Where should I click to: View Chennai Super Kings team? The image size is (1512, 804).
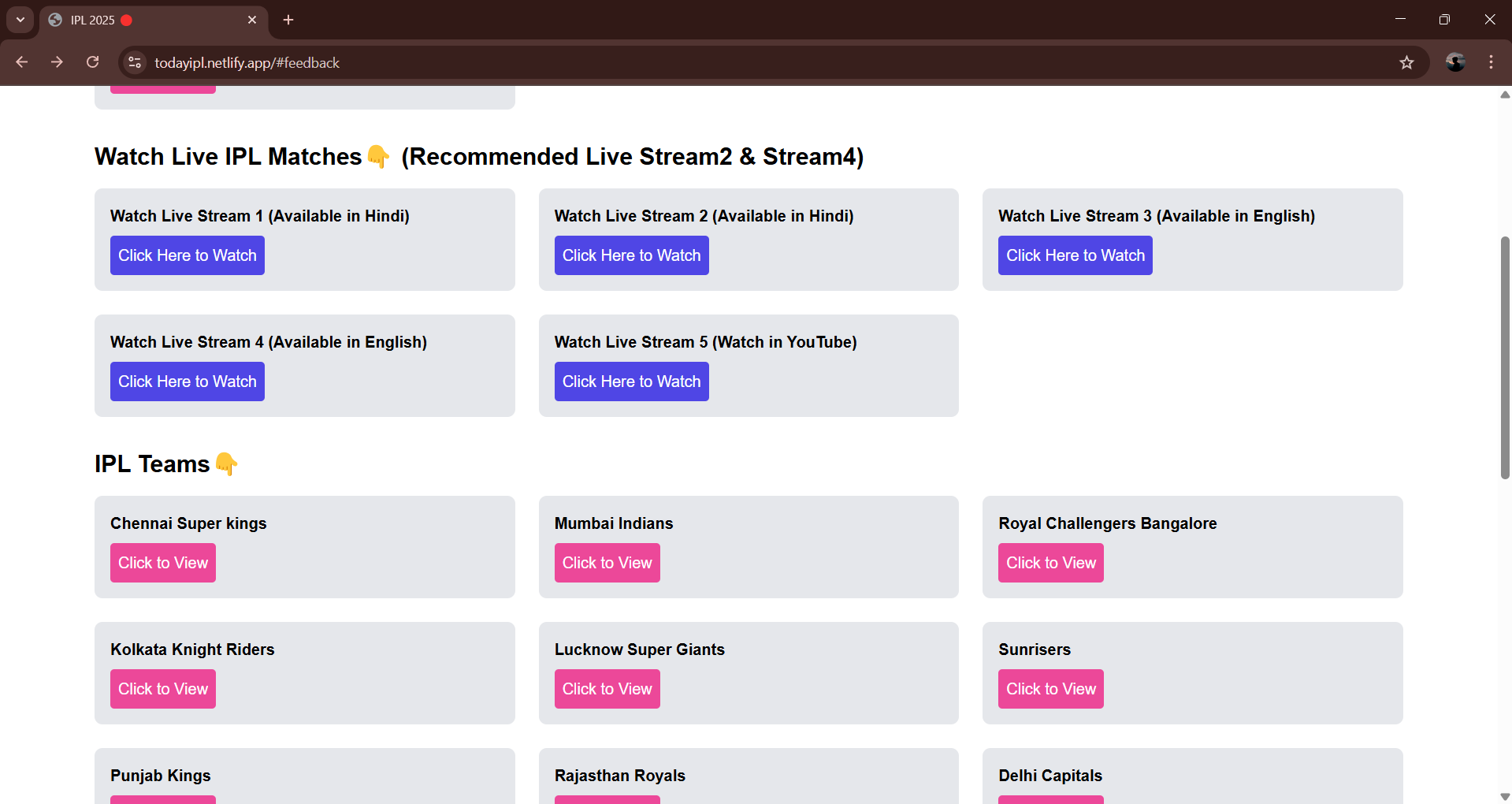tap(162, 562)
